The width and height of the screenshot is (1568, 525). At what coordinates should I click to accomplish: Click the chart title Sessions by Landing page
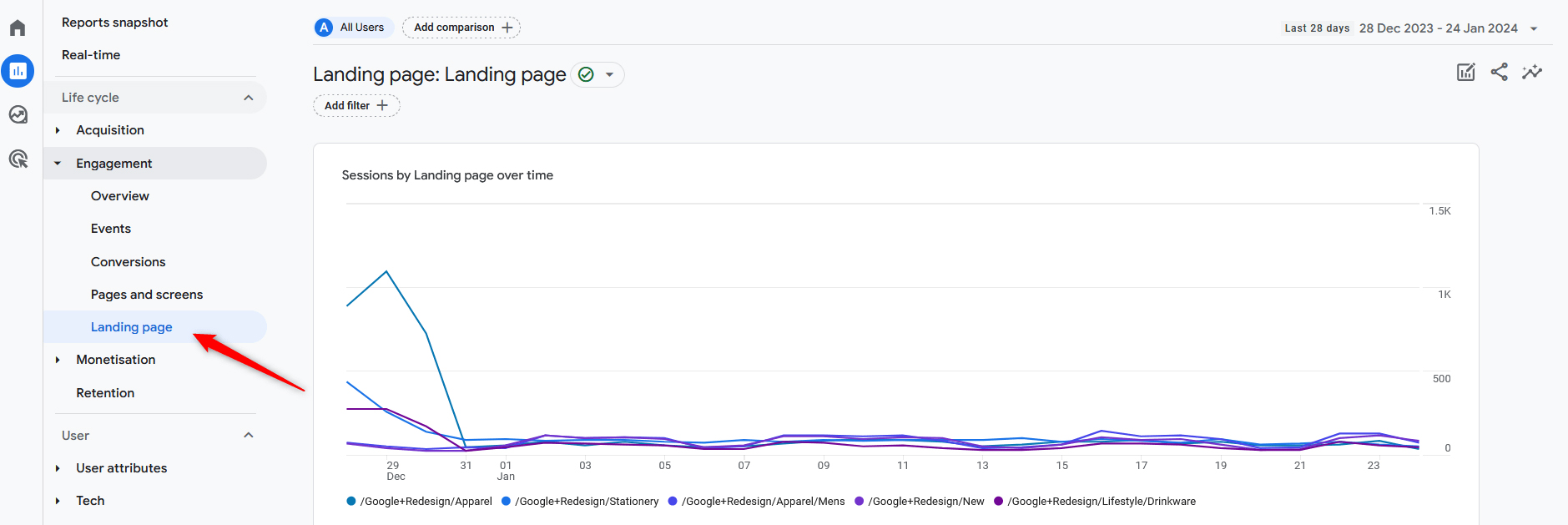[x=447, y=175]
